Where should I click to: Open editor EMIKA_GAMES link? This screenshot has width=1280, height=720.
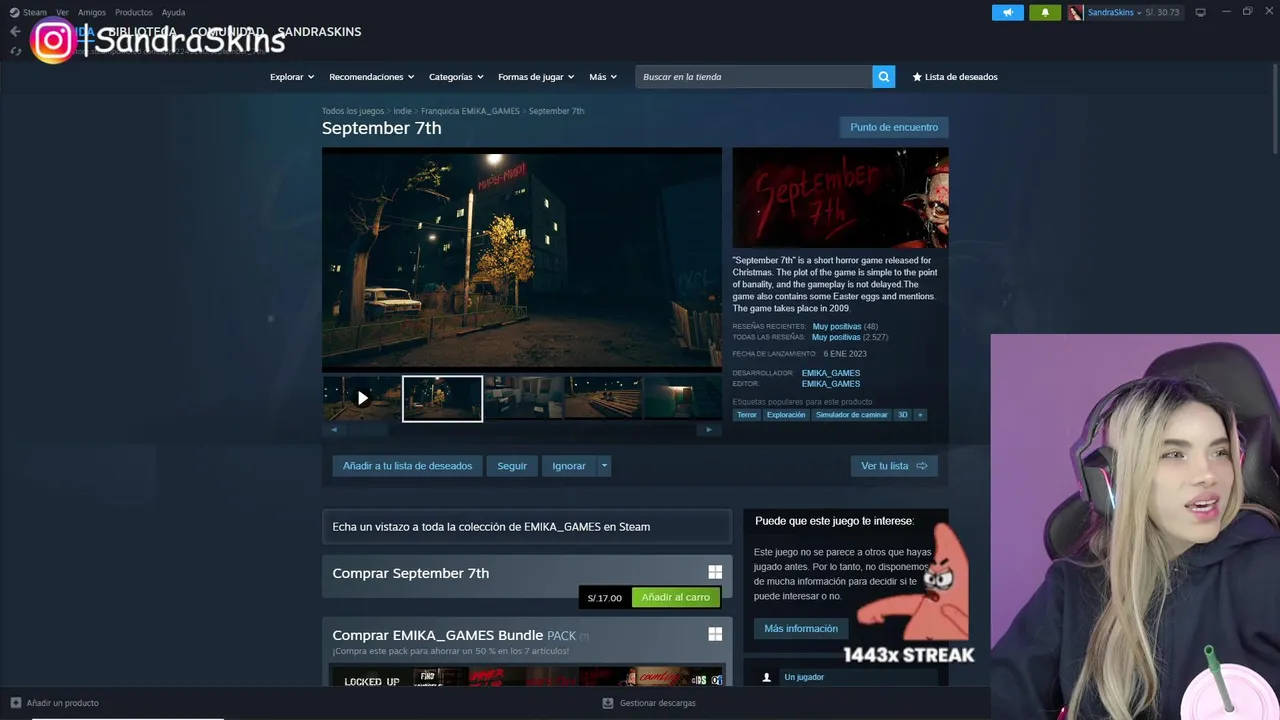pyautogui.click(x=830, y=384)
